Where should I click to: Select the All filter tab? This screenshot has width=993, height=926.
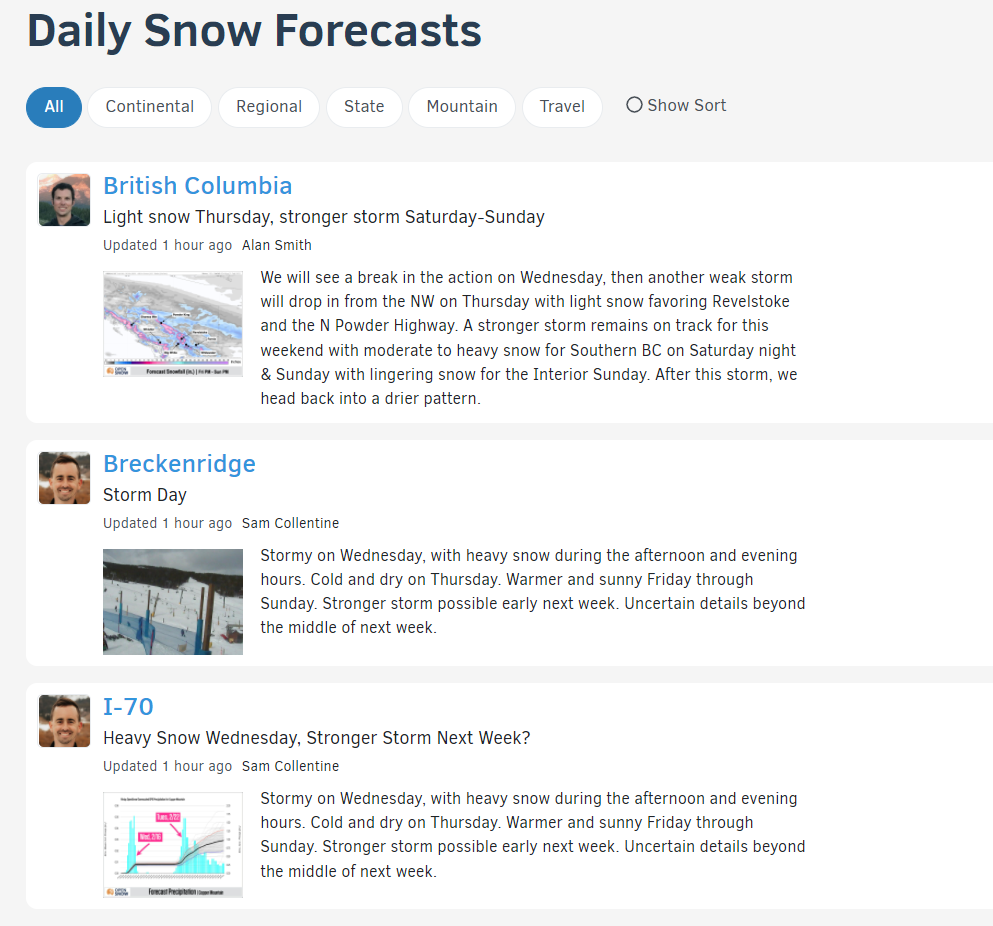(54, 107)
